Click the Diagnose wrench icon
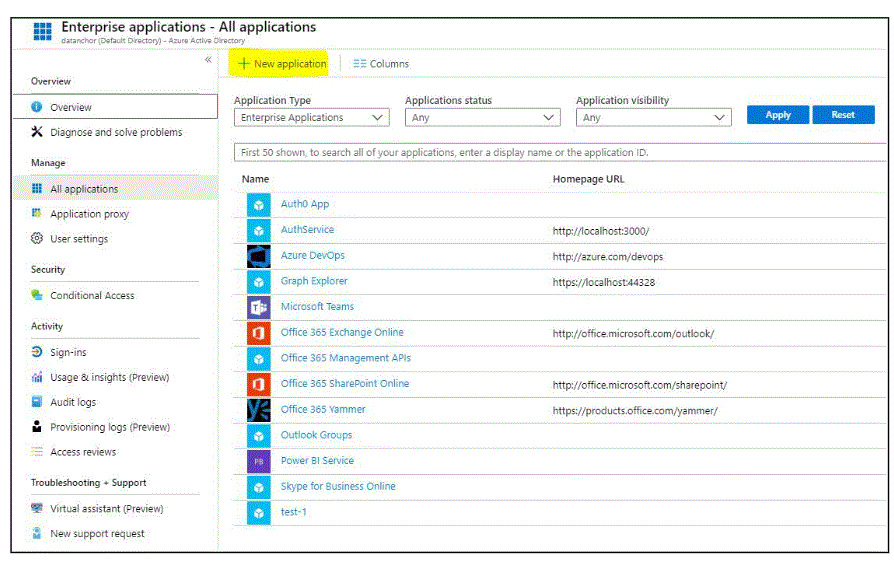Screen dimensions: 894x567 [36, 132]
